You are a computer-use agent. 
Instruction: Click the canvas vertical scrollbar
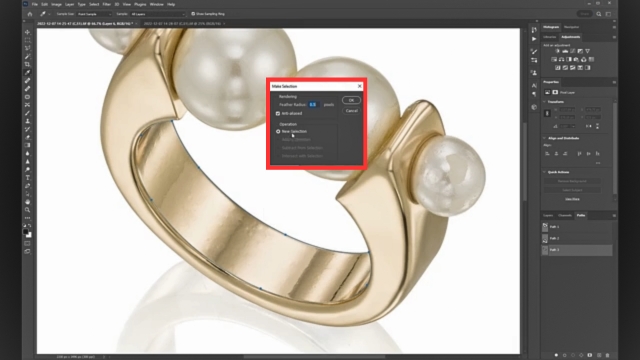coord(525,163)
